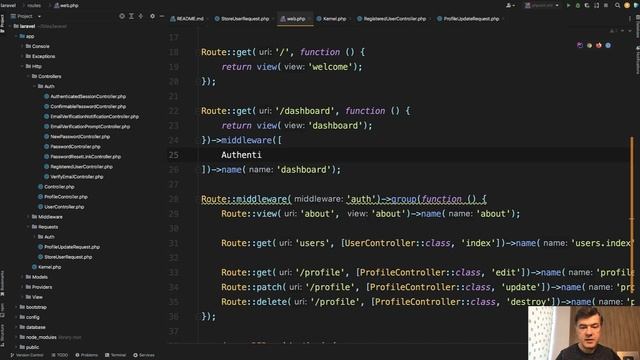The width and height of the screenshot is (640, 360).
Task: Collapse the app folder
Action: (16, 36)
